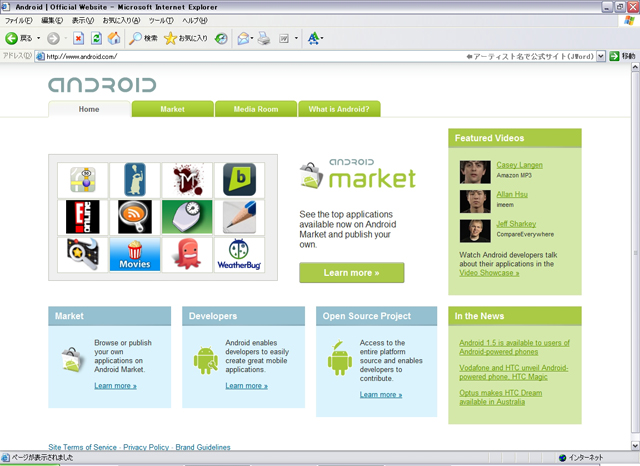Click the IE Forward arrow button

(x=53, y=38)
